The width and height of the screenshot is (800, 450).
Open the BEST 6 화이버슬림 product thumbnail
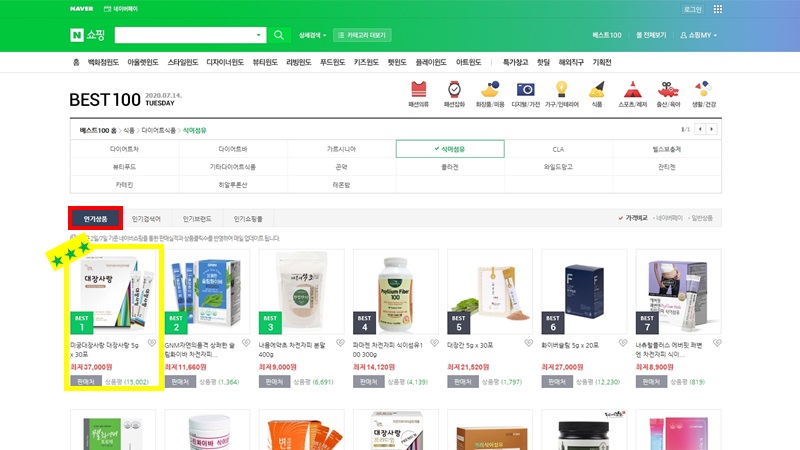click(584, 292)
